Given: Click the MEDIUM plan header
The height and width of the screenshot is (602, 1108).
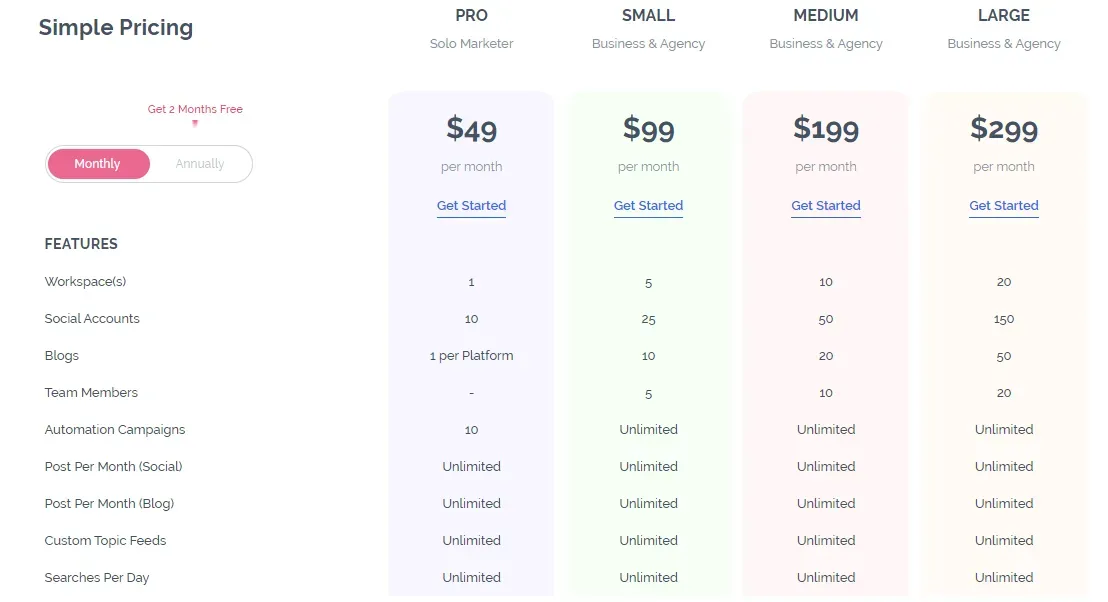Looking at the screenshot, I should [x=826, y=15].
